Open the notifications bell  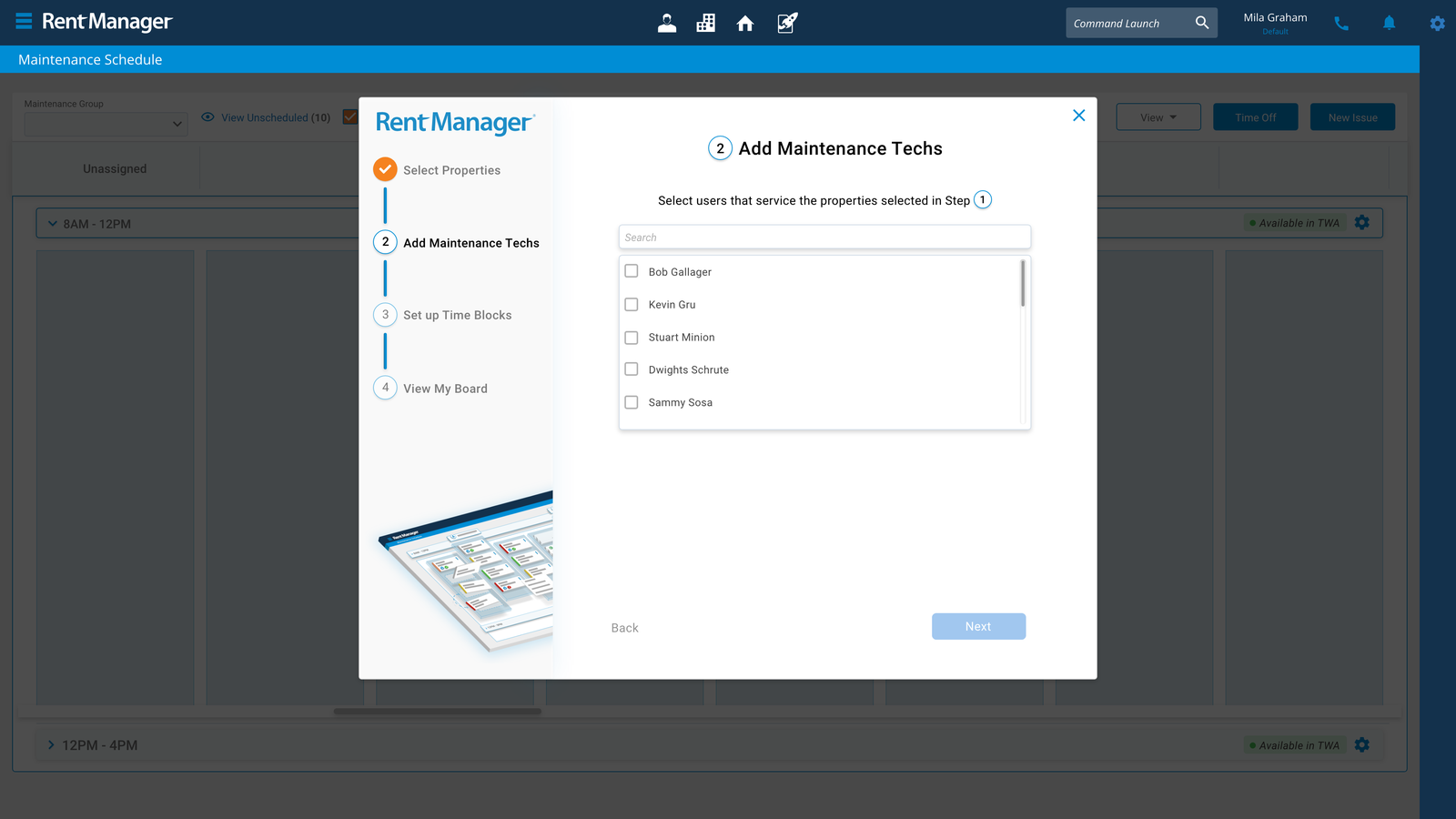[x=1390, y=23]
